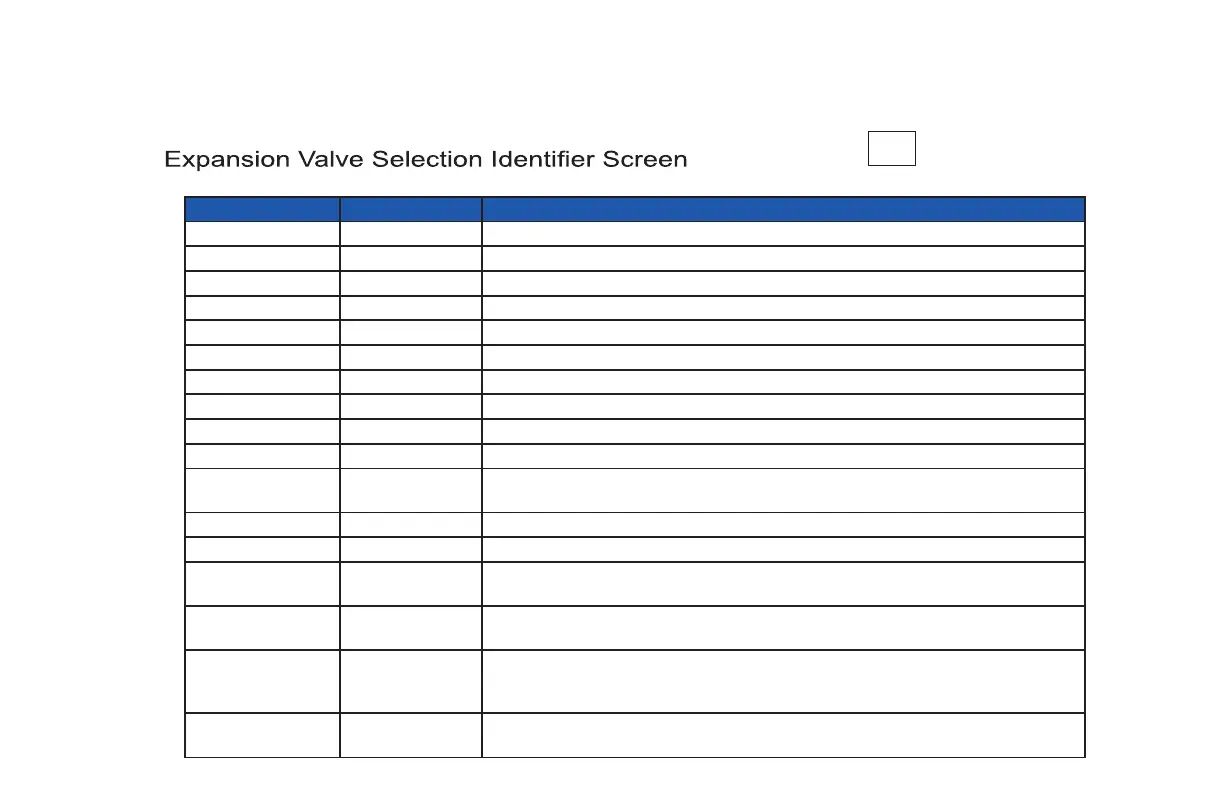Select the first-column cell in the first data row
This screenshot has width=1224, height=792.
tap(262, 233)
